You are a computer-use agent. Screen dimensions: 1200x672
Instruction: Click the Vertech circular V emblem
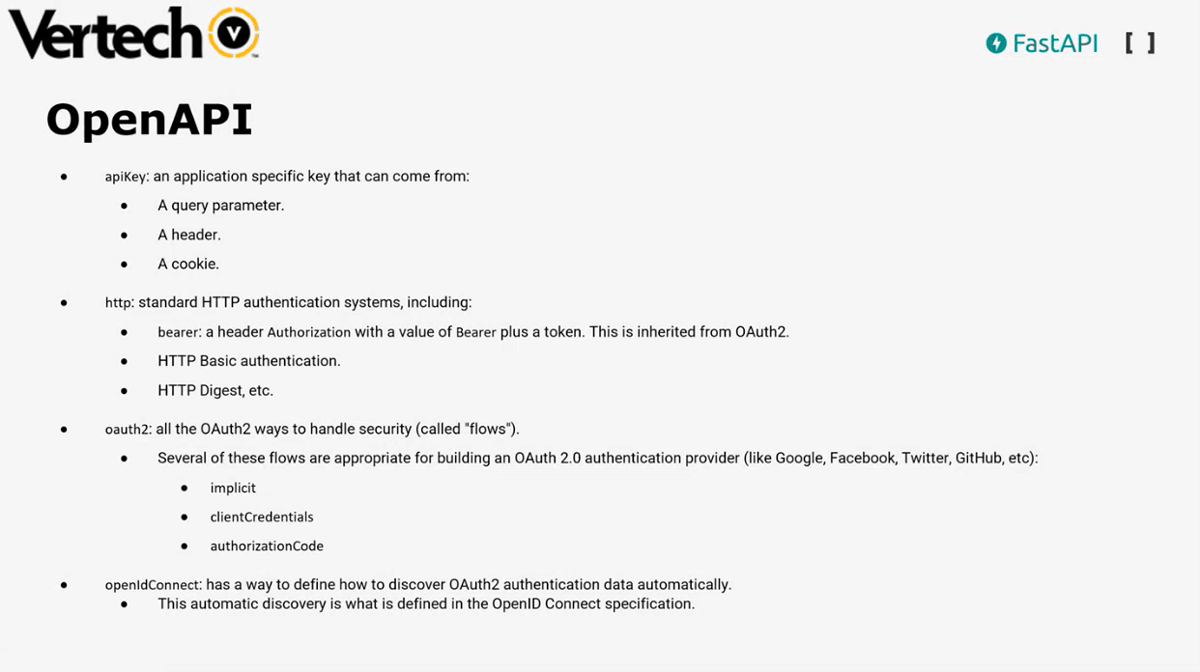[232, 36]
